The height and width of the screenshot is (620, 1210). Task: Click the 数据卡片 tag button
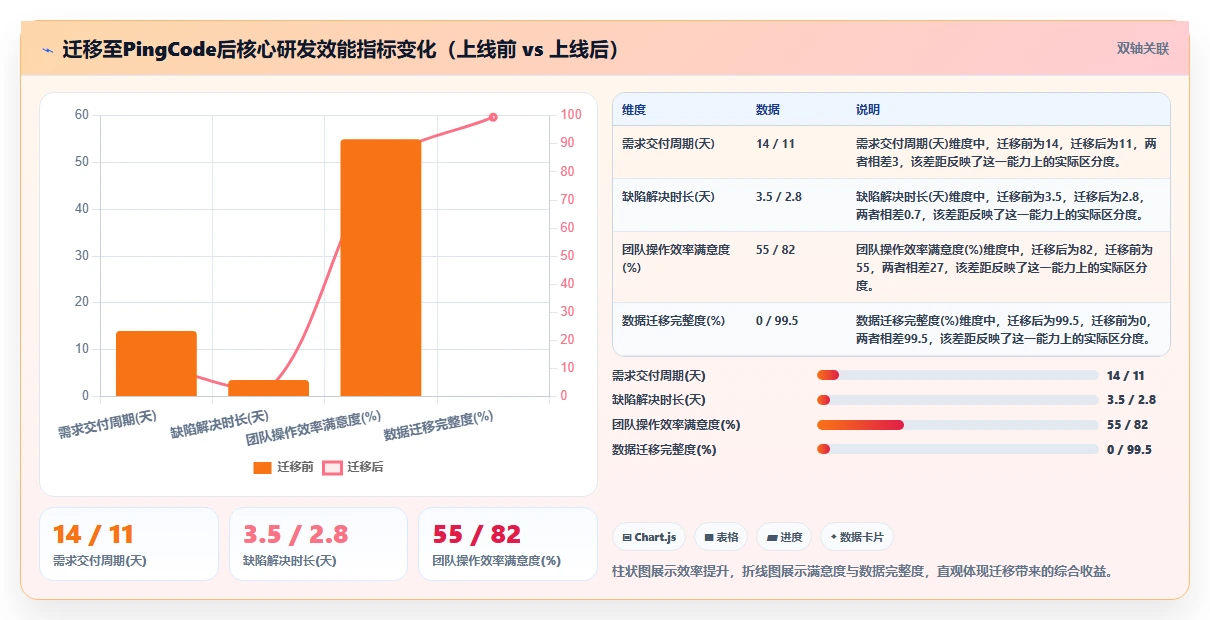click(857, 537)
